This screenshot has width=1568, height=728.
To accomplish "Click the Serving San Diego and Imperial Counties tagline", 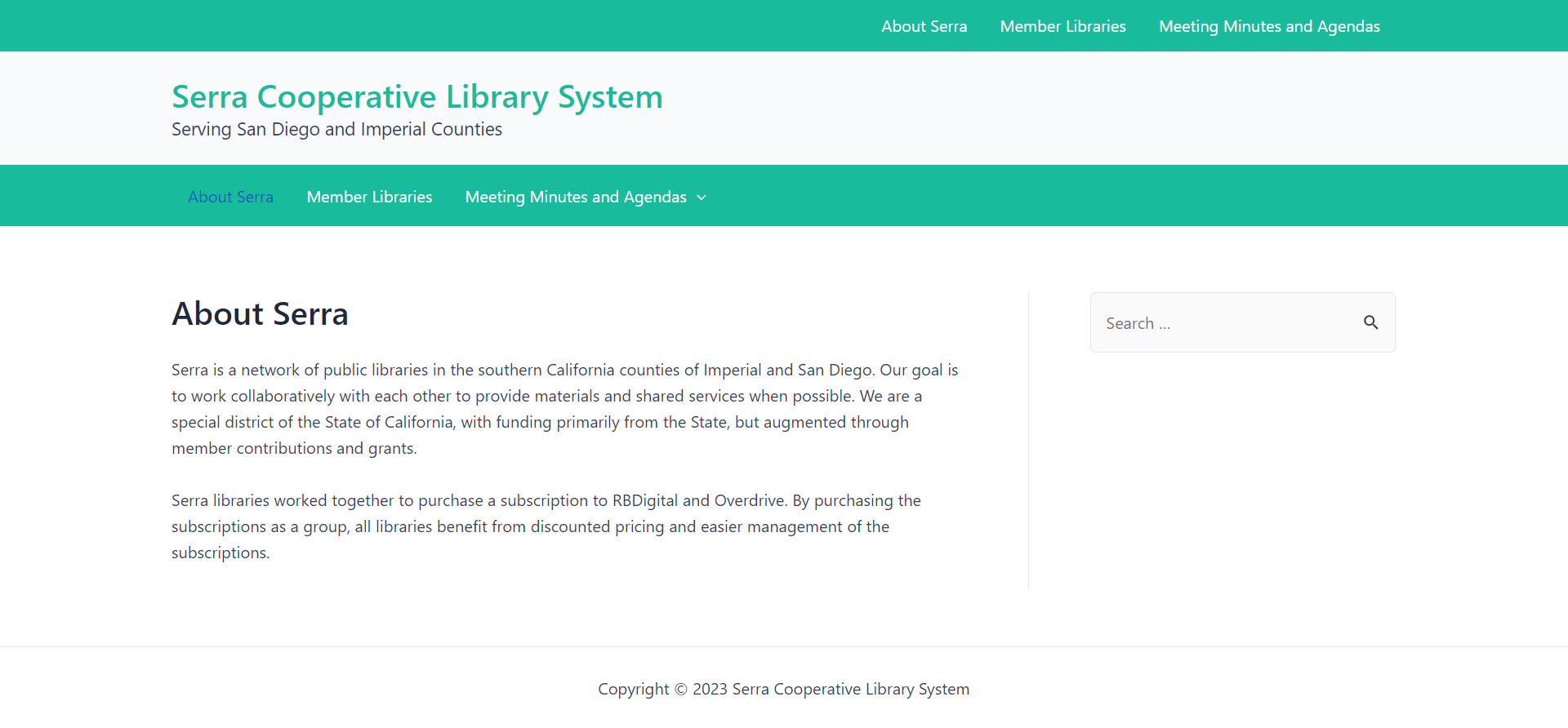I will (x=336, y=129).
